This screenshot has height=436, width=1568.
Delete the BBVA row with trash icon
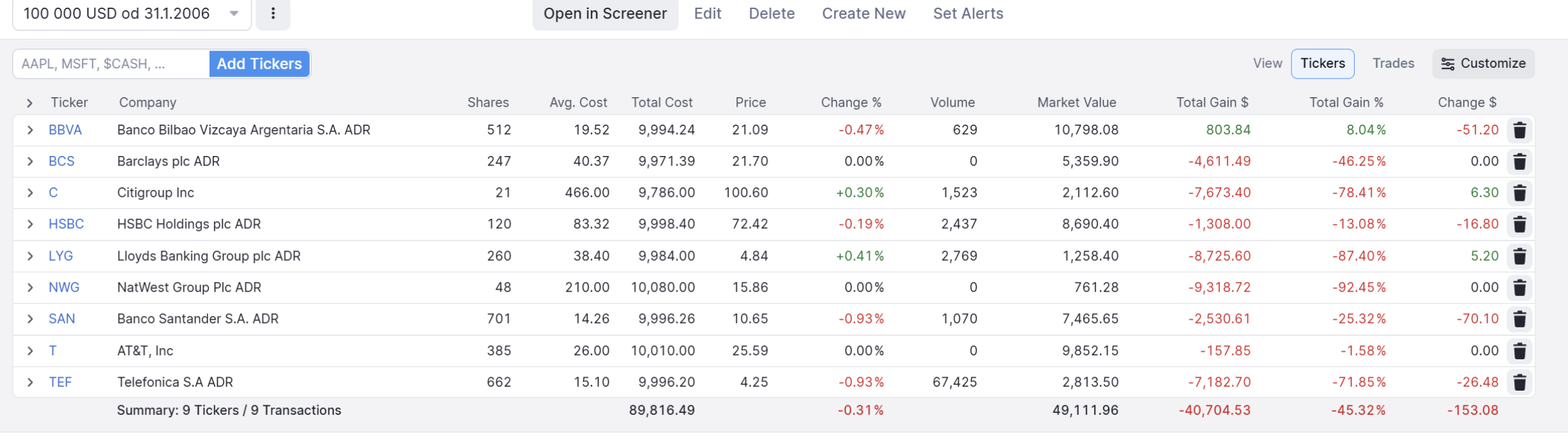(x=1519, y=130)
